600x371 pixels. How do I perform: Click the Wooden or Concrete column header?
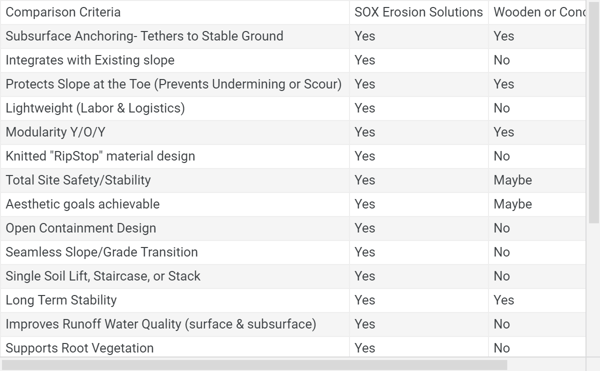coord(539,12)
